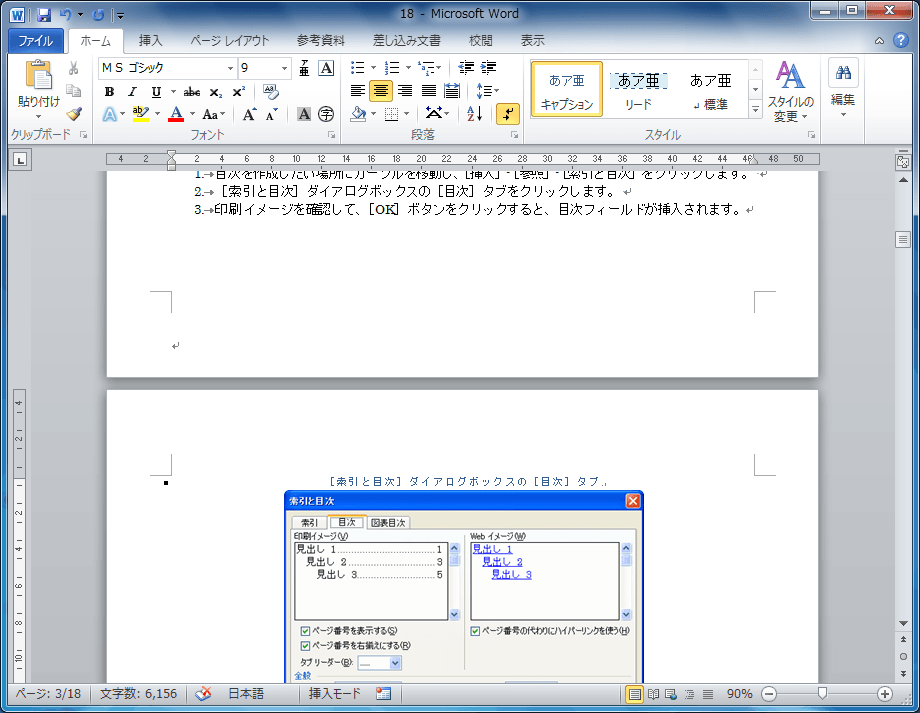920x713 pixels.
Task: Click the Text Effects icon
Action: coord(110,114)
